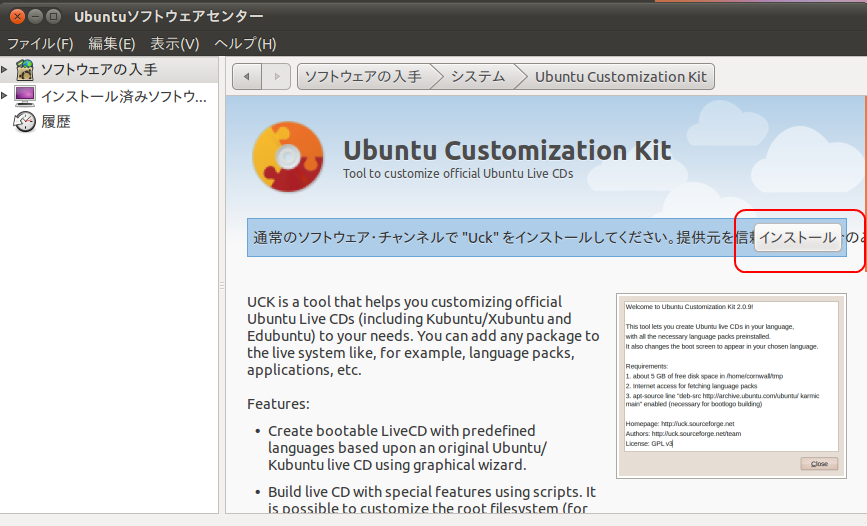Viewport: 867px width, 526px height.
Task: Select ソフトウェアの入手 in the sidebar
Action: pos(109,70)
